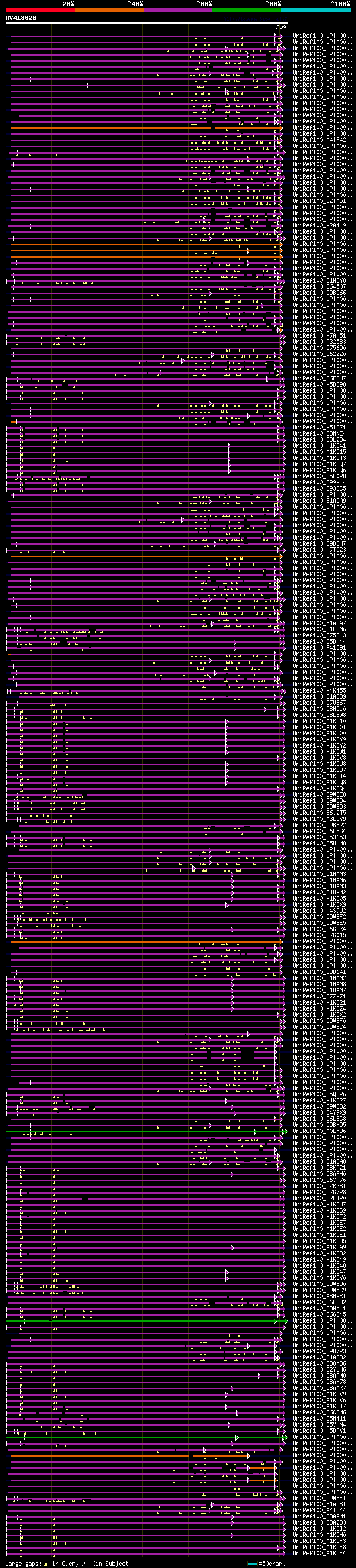
Task: Select the UniRef100_C7ZV71 label
Action: coord(319,996)
